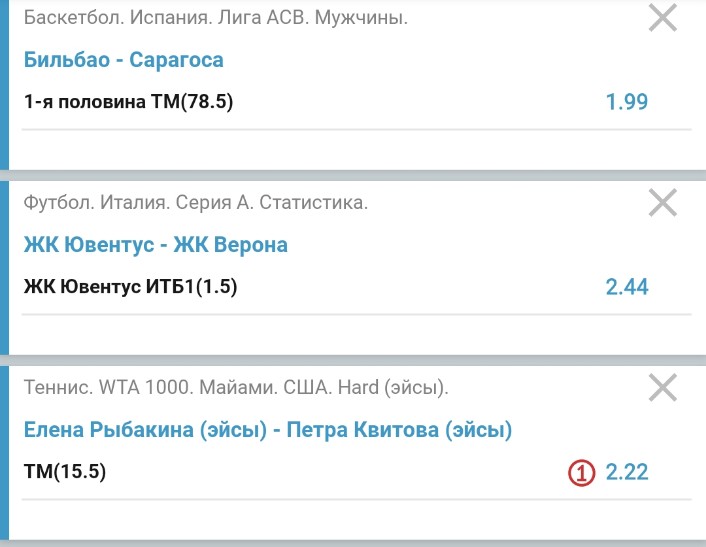Click the Теннис. WTA 1000. Майами header
Viewport: 706px width, 547px height.
(x=235, y=387)
